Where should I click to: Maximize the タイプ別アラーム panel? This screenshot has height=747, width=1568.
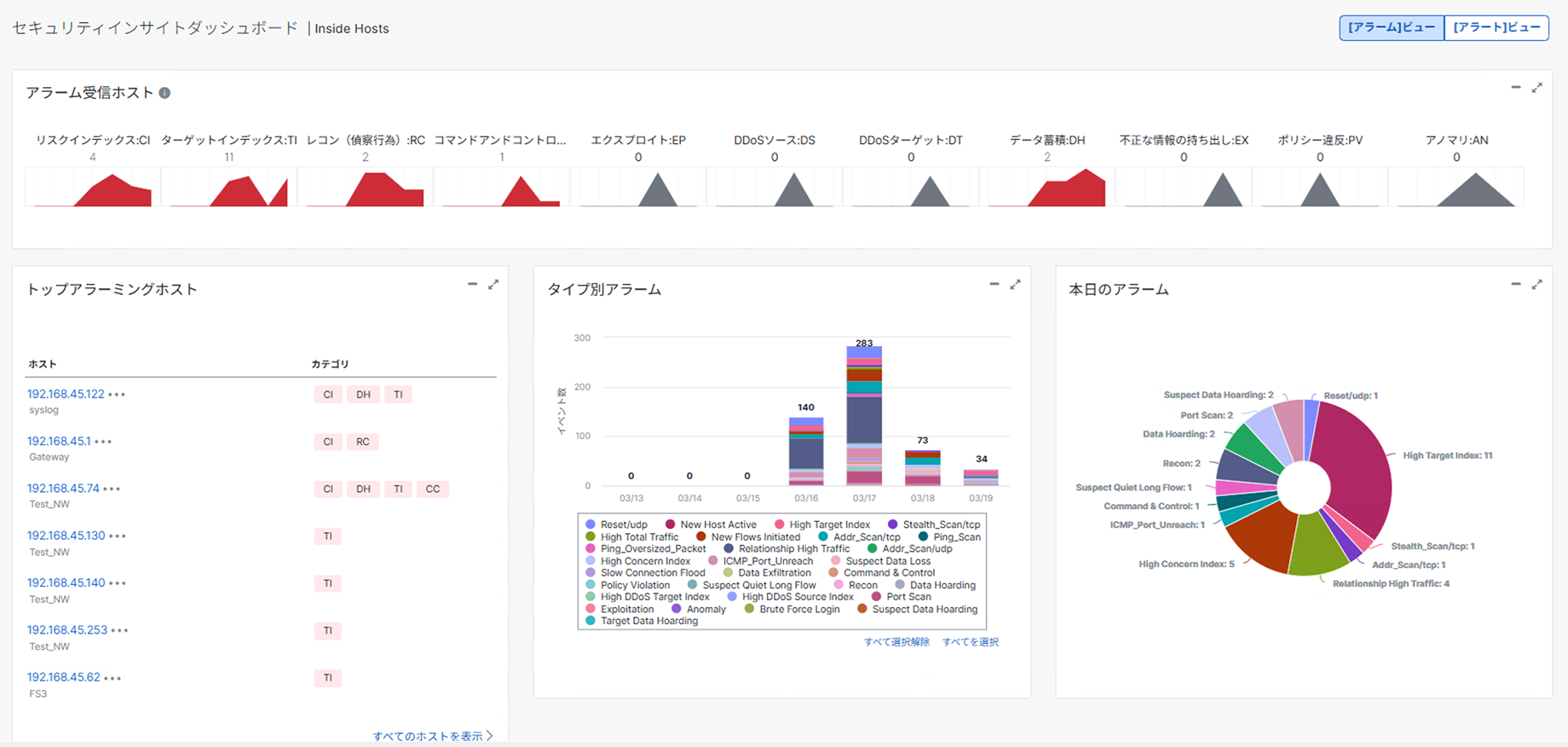point(1015,285)
